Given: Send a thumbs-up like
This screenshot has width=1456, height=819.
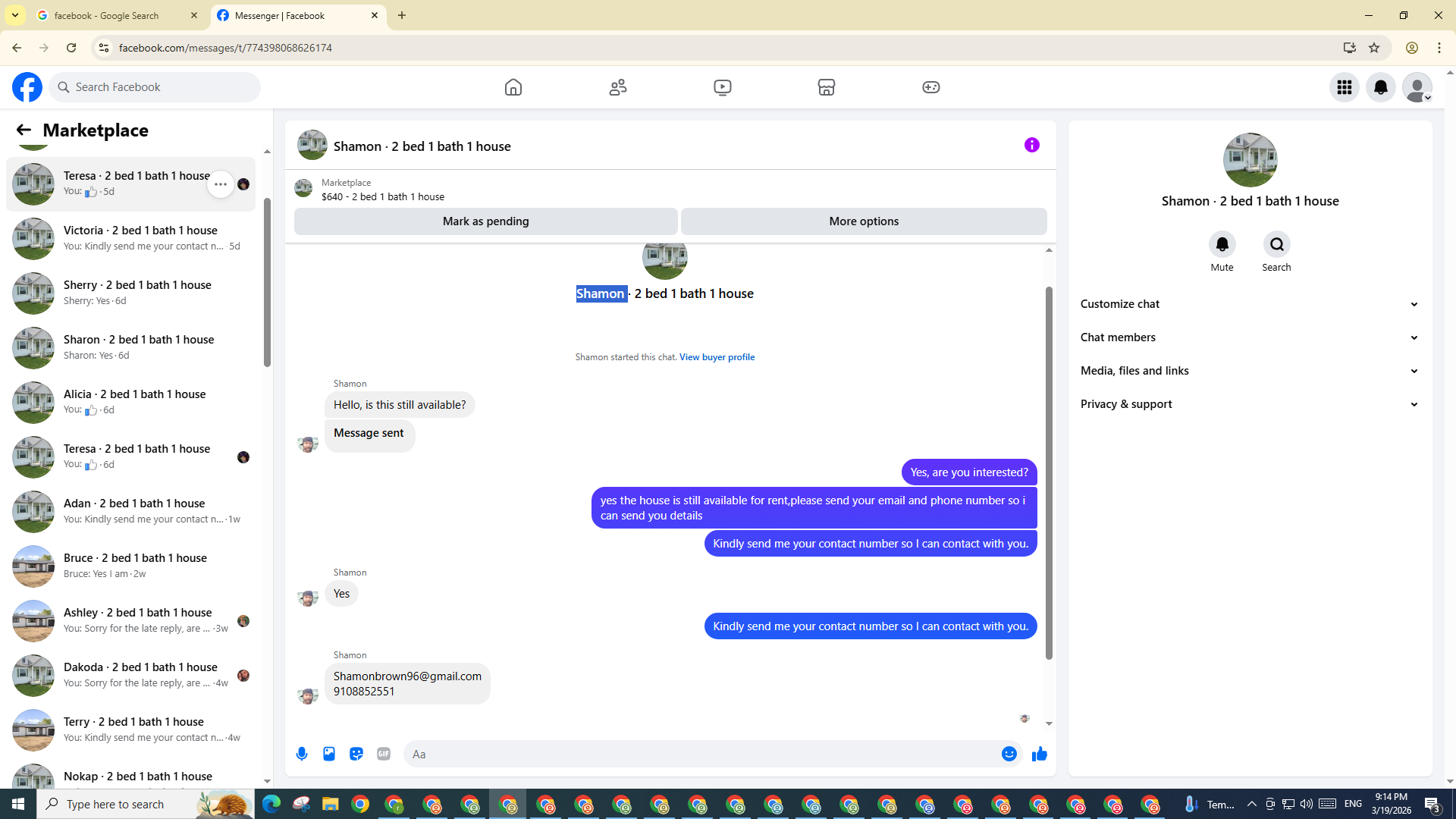Looking at the screenshot, I should pyautogui.click(x=1040, y=754).
